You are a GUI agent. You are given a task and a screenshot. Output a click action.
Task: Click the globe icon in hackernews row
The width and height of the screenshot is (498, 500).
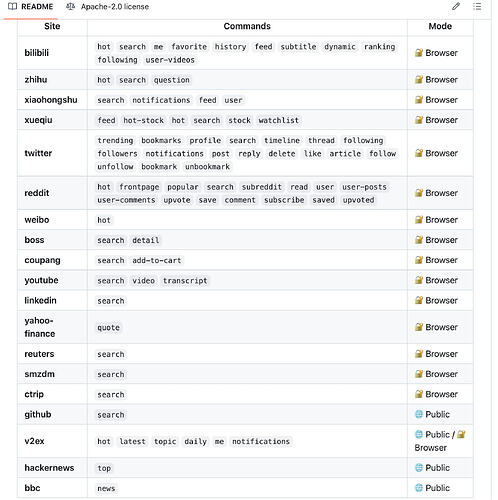(419, 468)
